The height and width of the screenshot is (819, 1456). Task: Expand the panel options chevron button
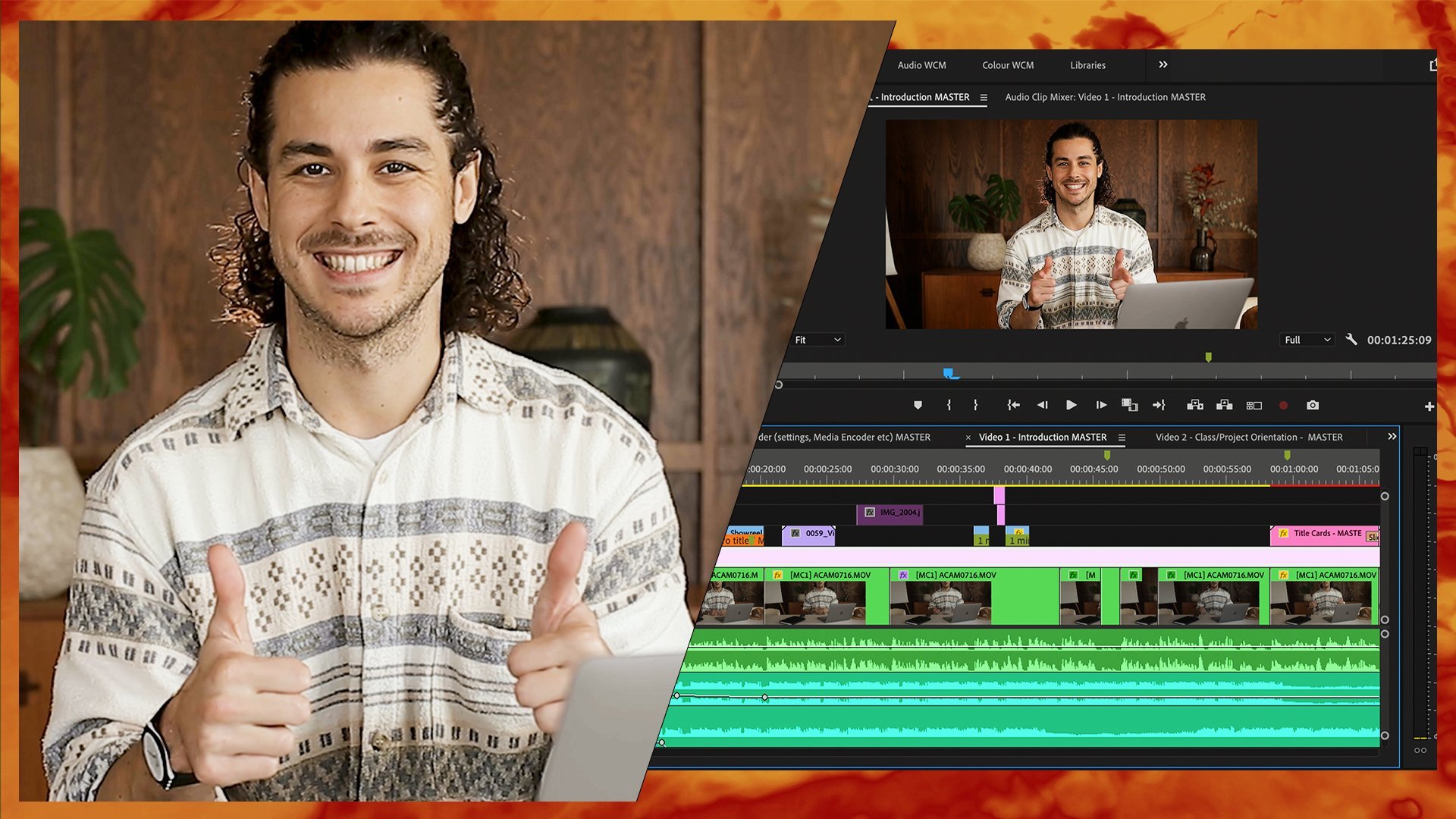(1164, 64)
